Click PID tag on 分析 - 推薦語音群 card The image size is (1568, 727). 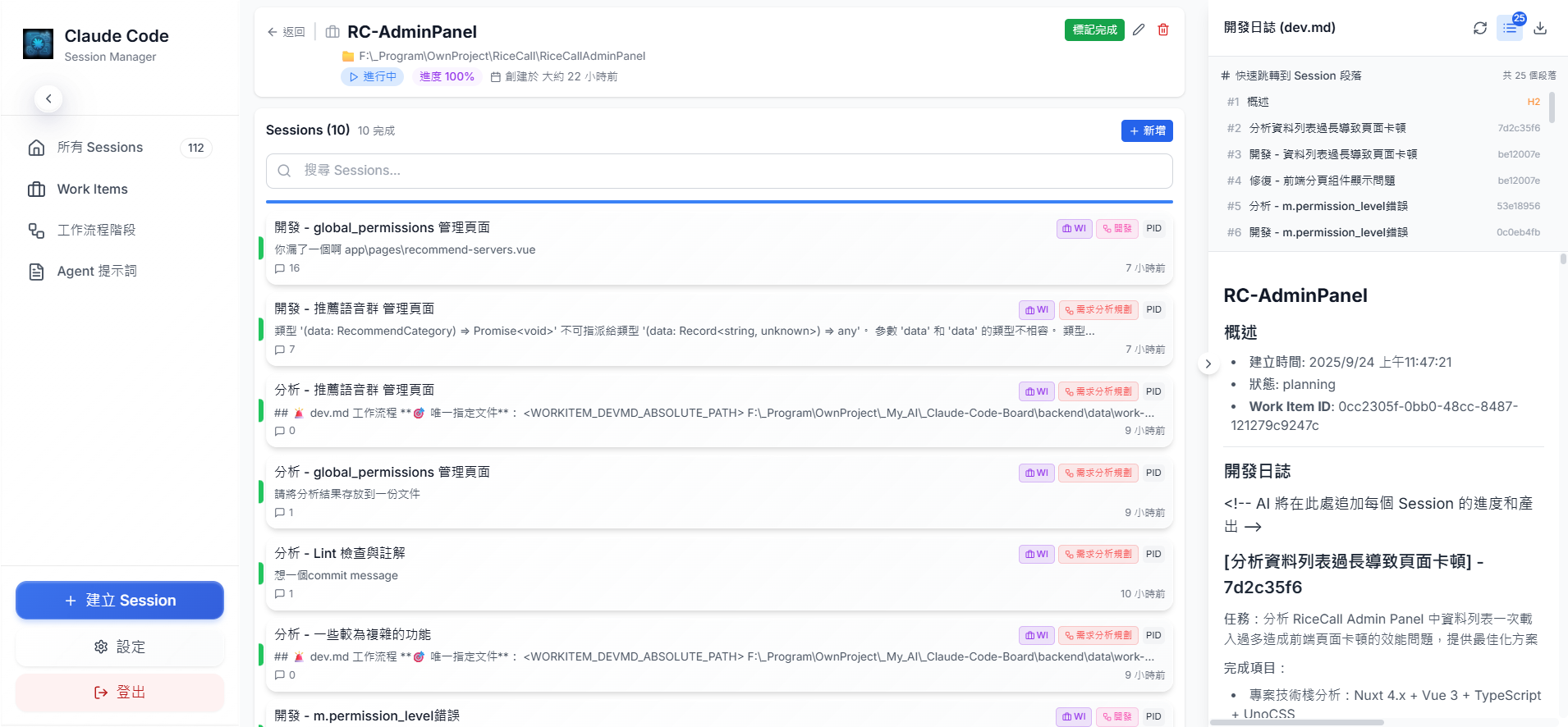(x=1153, y=391)
